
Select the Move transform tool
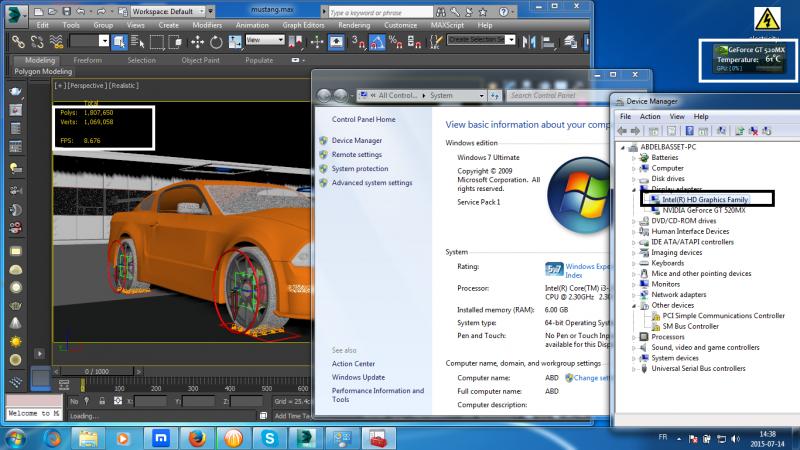pyautogui.click(x=198, y=41)
